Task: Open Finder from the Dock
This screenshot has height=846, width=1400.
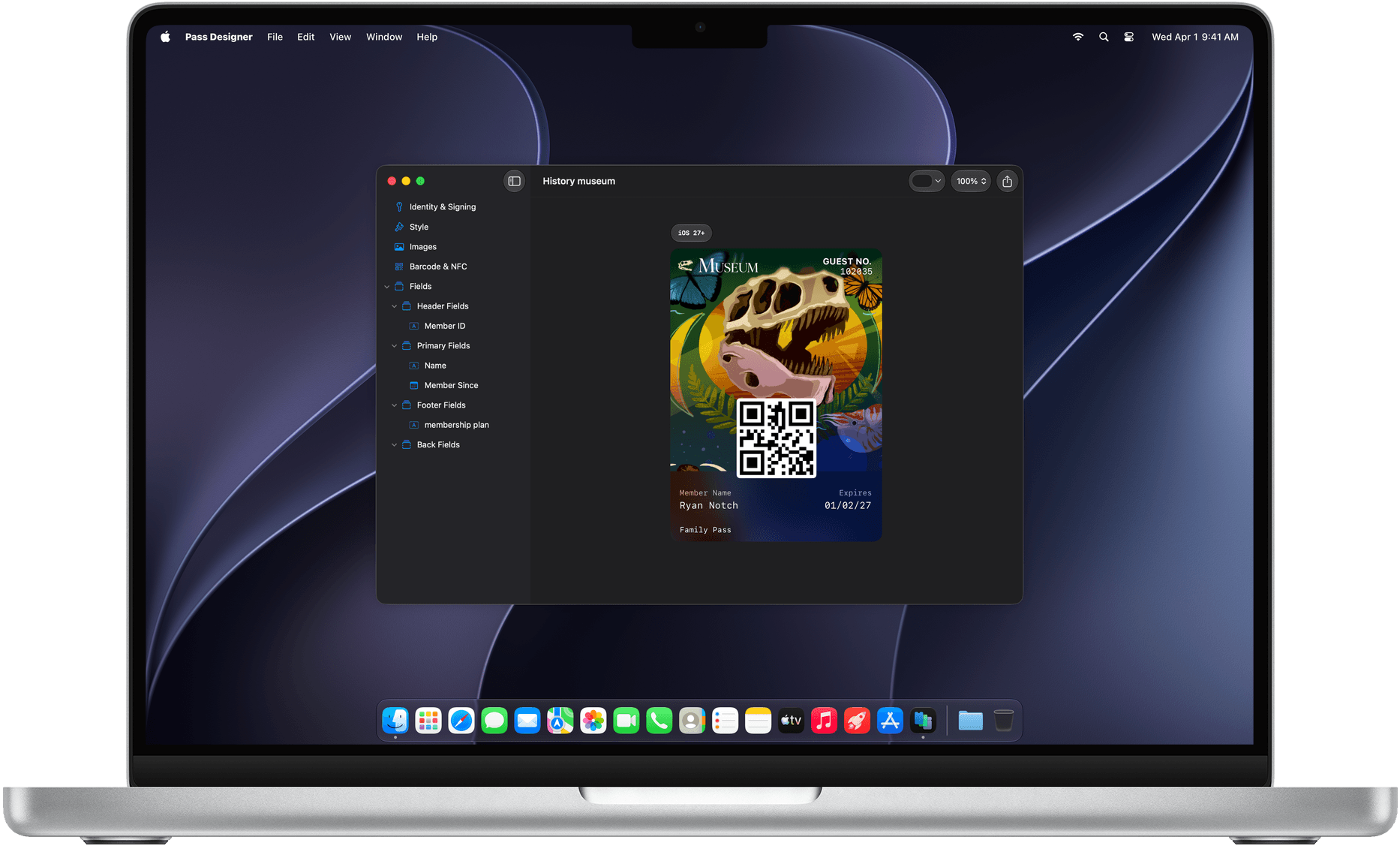Action: click(x=395, y=721)
